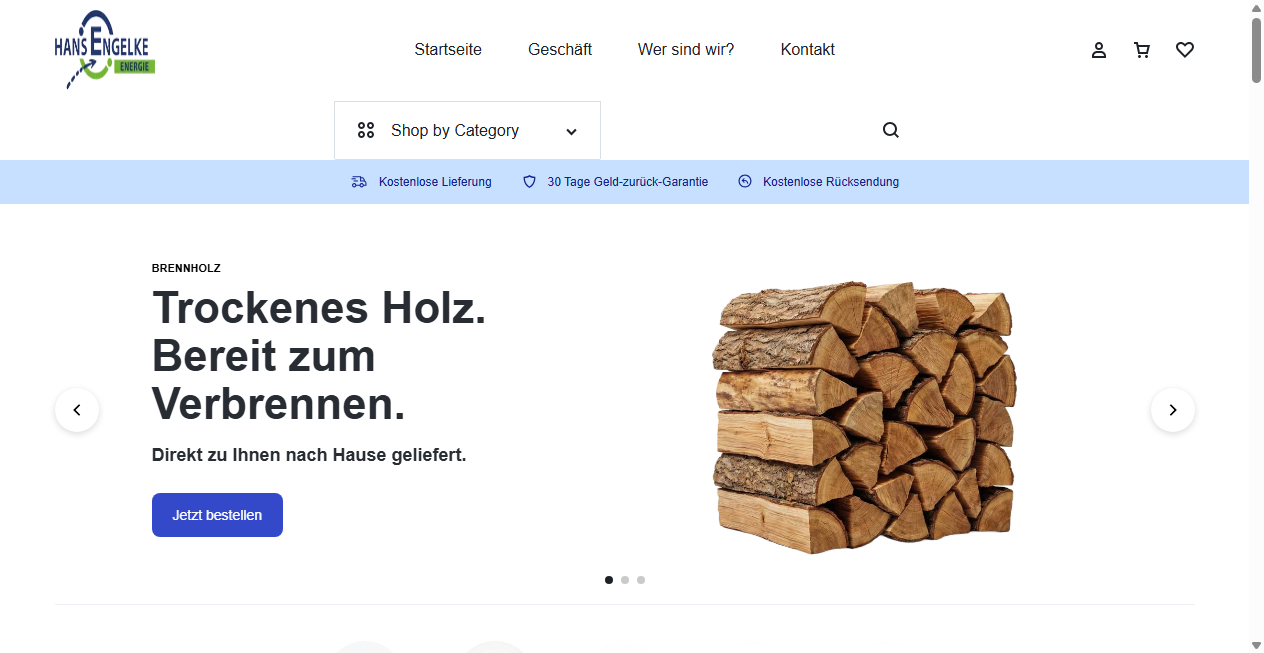Click the search magnifier icon
The image size is (1264, 653).
coord(890,130)
